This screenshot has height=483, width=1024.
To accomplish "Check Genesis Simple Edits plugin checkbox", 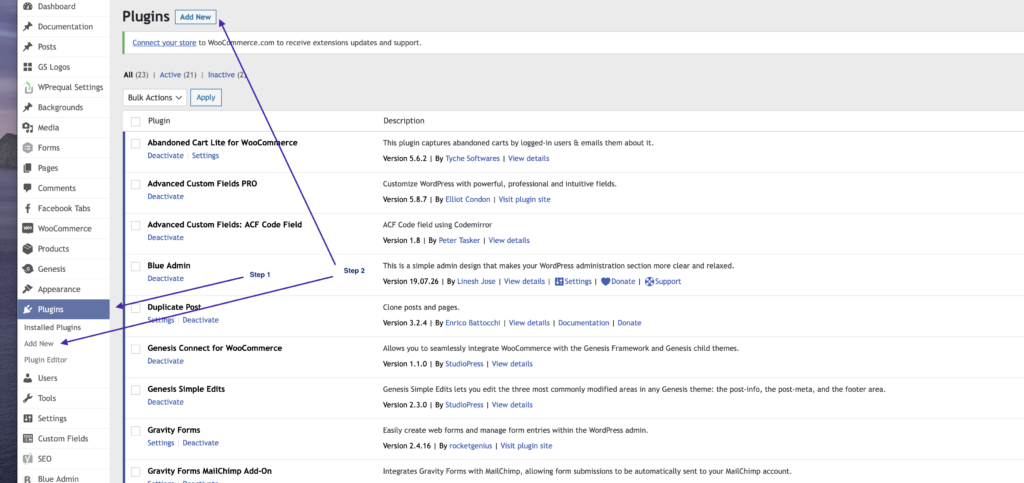I will [x=135, y=390].
